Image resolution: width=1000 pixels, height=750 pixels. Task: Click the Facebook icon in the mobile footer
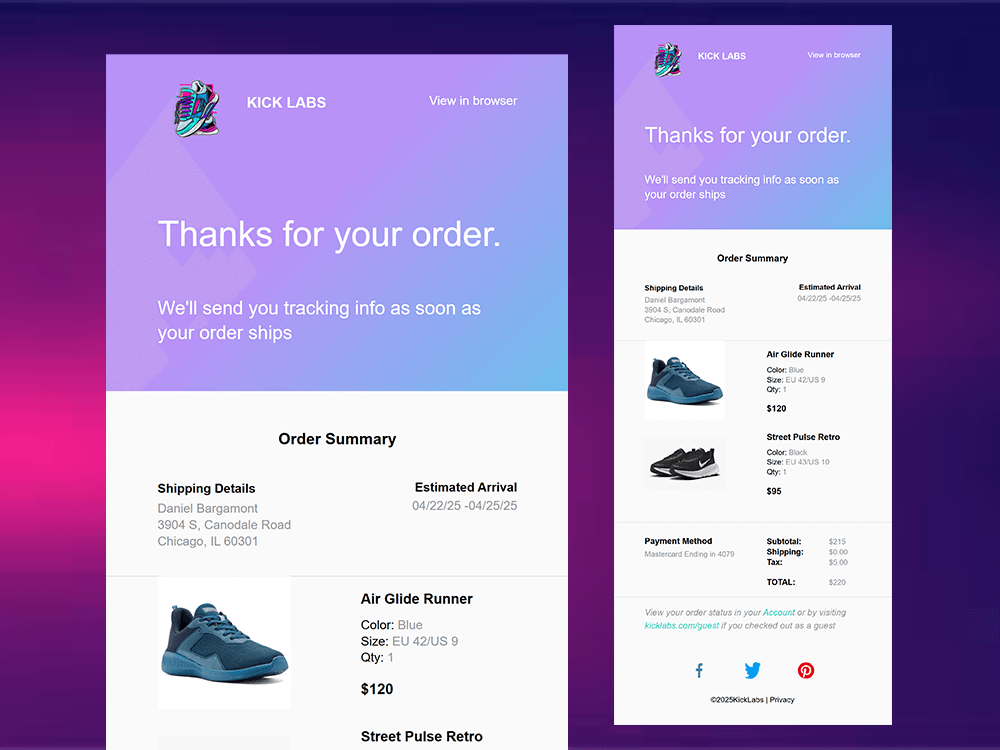click(x=699, y=670)
